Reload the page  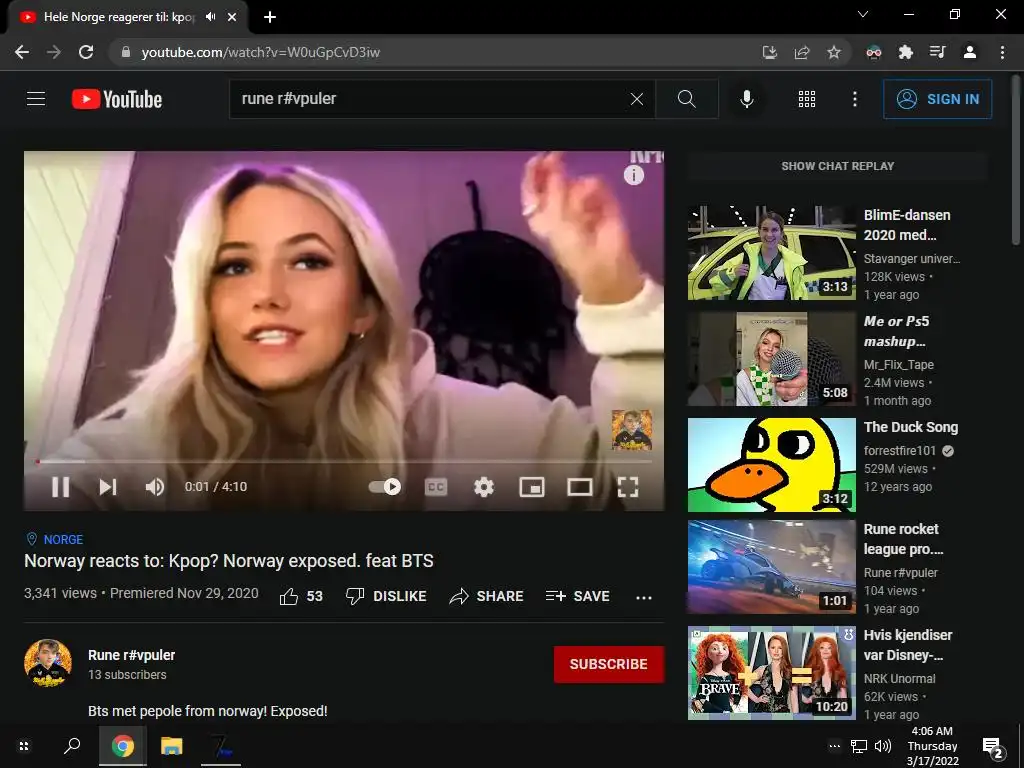coord(86,52)
